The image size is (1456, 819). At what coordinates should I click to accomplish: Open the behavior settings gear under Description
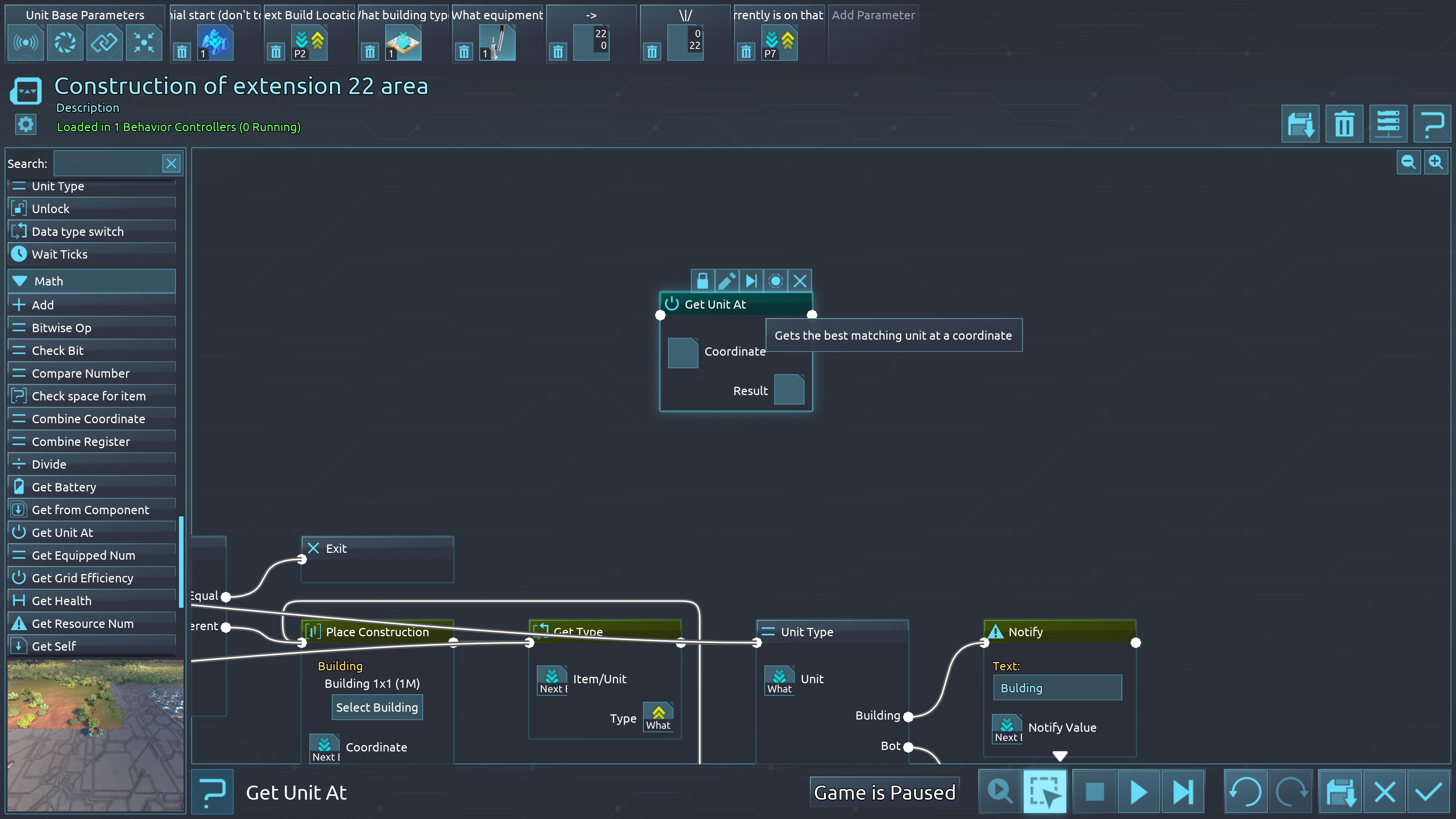pos(26,124)
